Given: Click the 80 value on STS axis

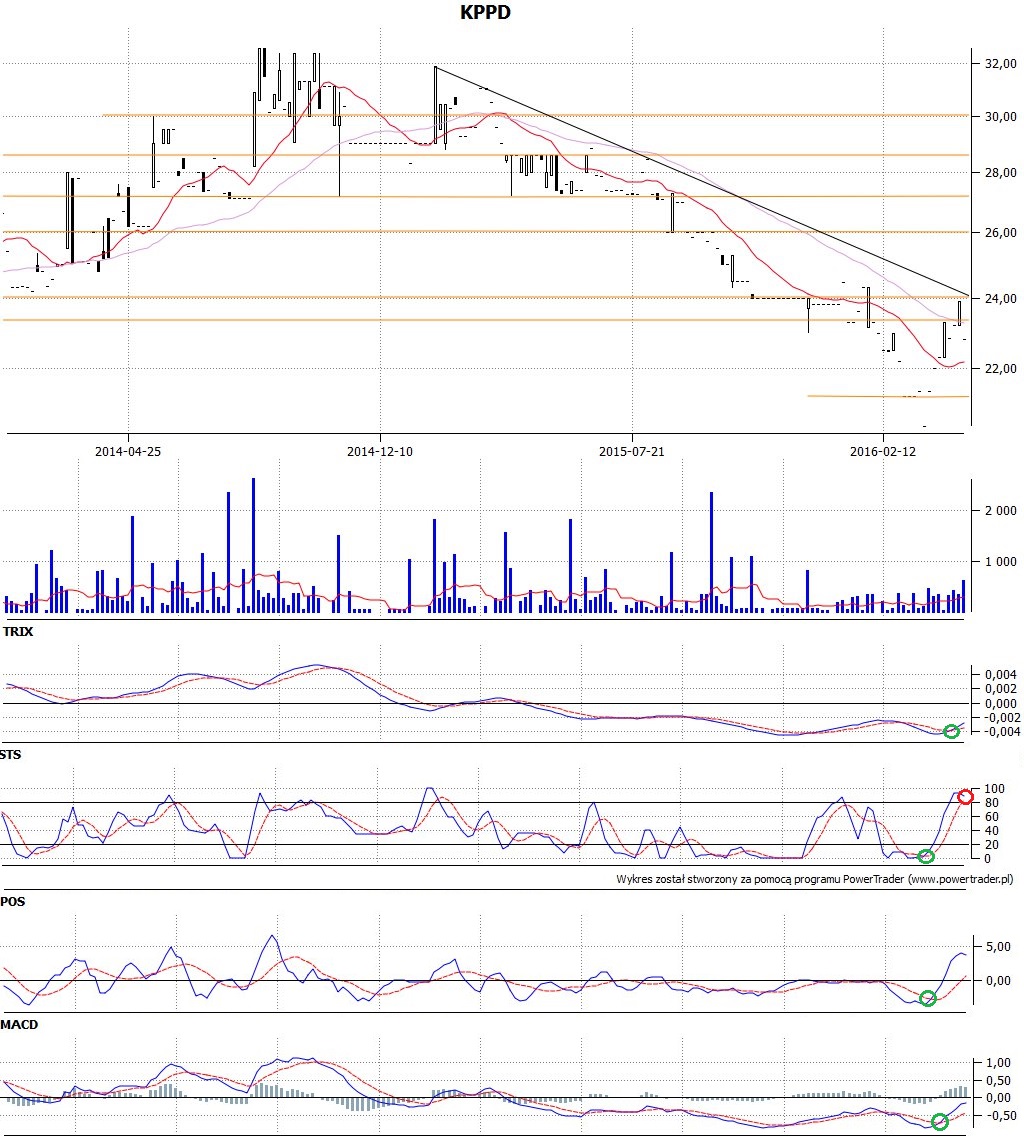Looking at the screenshot, I should (x=991, y=803).
